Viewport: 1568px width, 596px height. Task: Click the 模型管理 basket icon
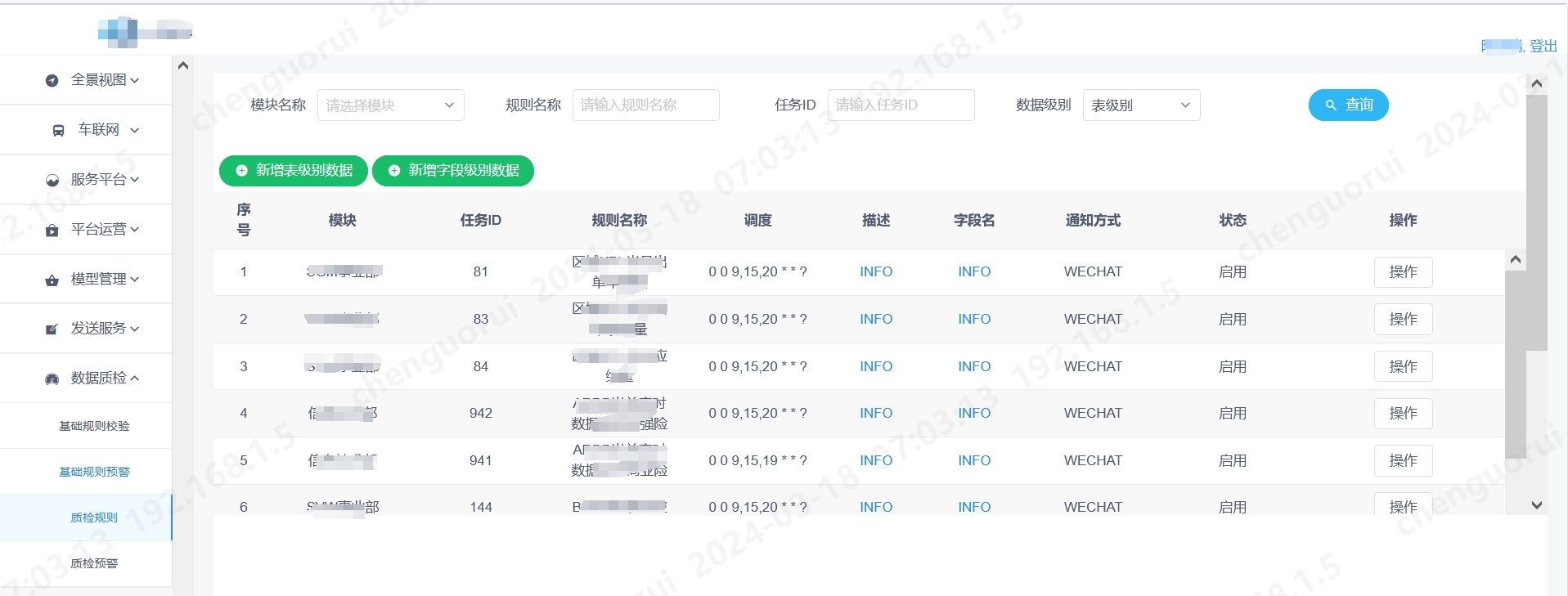(x=52, y=280)
